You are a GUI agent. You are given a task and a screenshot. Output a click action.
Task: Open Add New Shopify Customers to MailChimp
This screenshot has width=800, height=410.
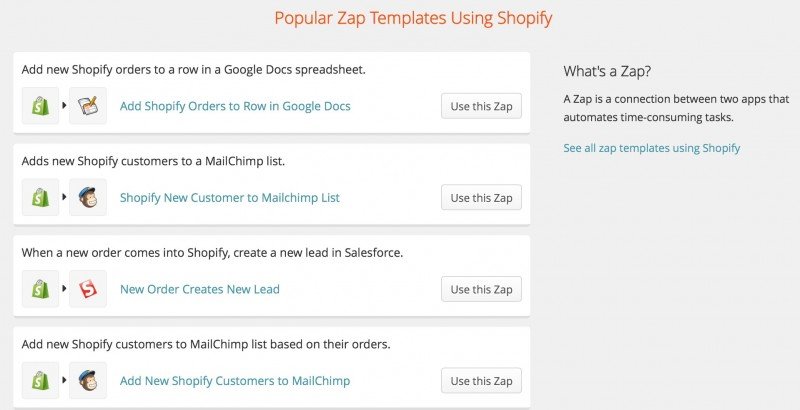pyautogui.click(x=235, y=381)
